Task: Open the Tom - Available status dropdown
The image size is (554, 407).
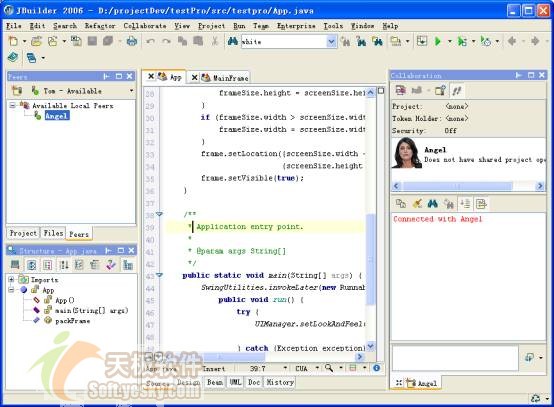Action: (131, 91)
